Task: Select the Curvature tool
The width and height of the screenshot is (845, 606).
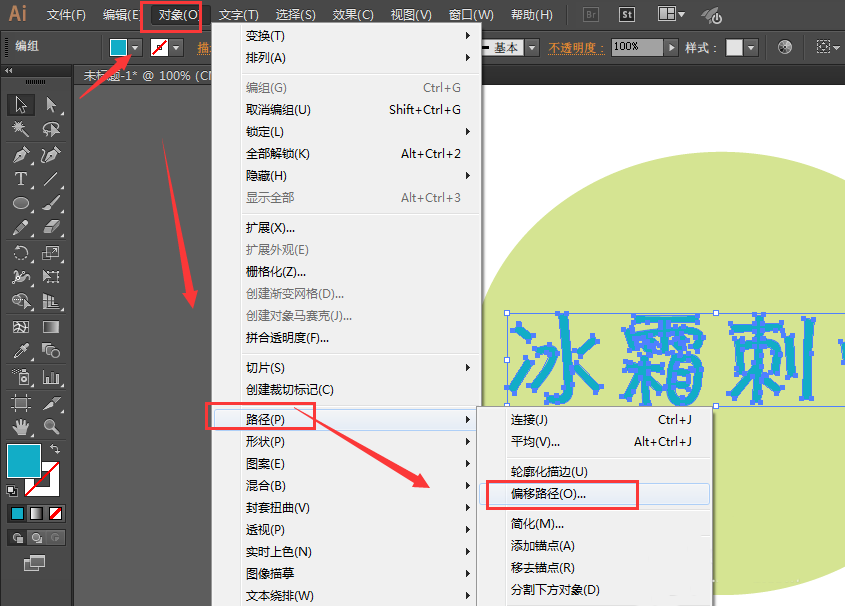Action: [x=51, y=155]
